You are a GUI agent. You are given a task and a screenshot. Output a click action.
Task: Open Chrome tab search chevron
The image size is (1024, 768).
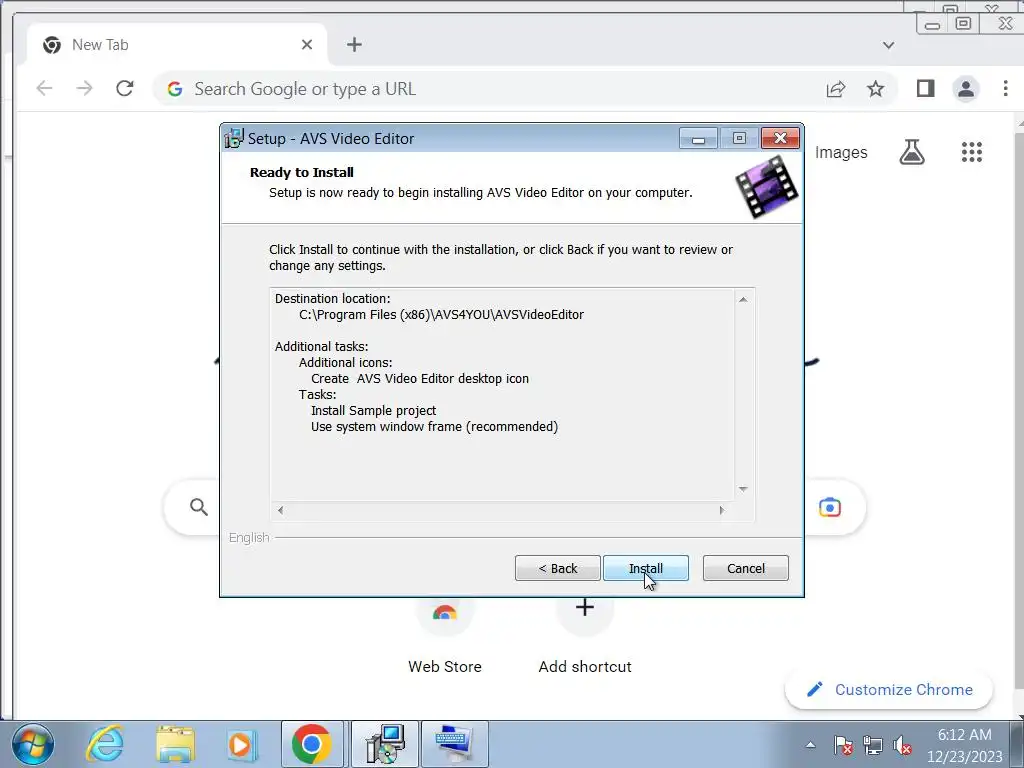click(888, 45)
